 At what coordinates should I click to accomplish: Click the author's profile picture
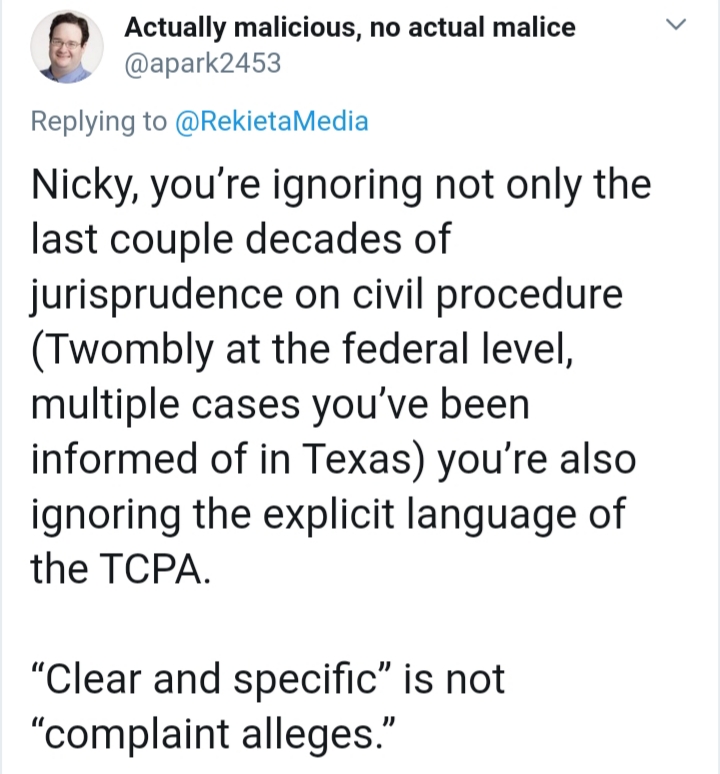click(x=67, y=46)
